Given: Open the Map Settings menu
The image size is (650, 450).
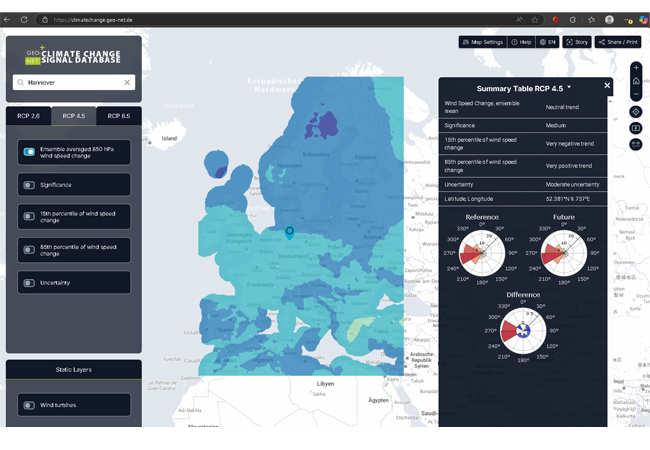Looking at the screenshot, I should click(x=482, y=42).
